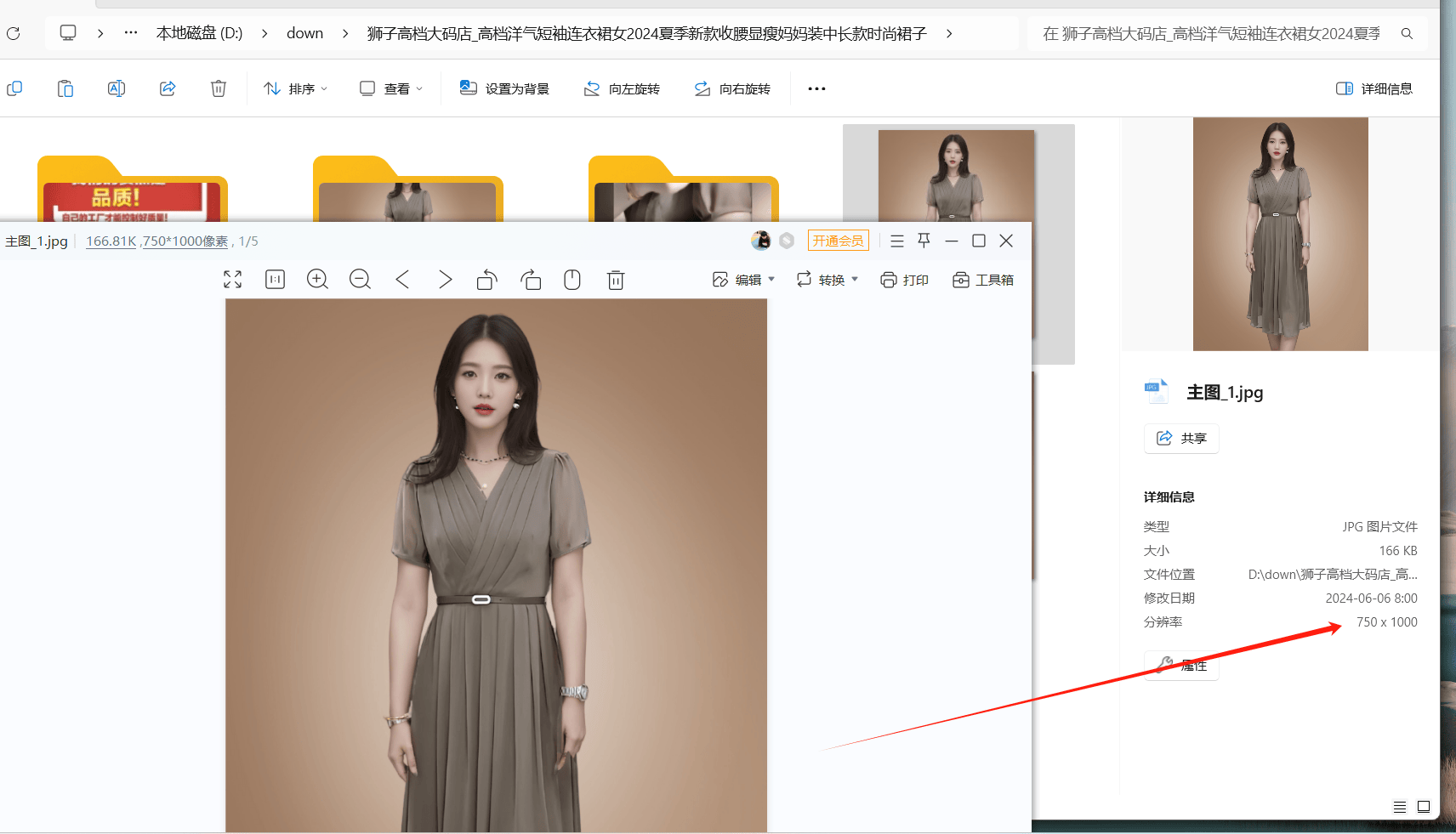Screen dimensions: 1456x834
Task: Click the 共享 share button for 主图_1.jpg
Action: click(x=1180, y=438)
